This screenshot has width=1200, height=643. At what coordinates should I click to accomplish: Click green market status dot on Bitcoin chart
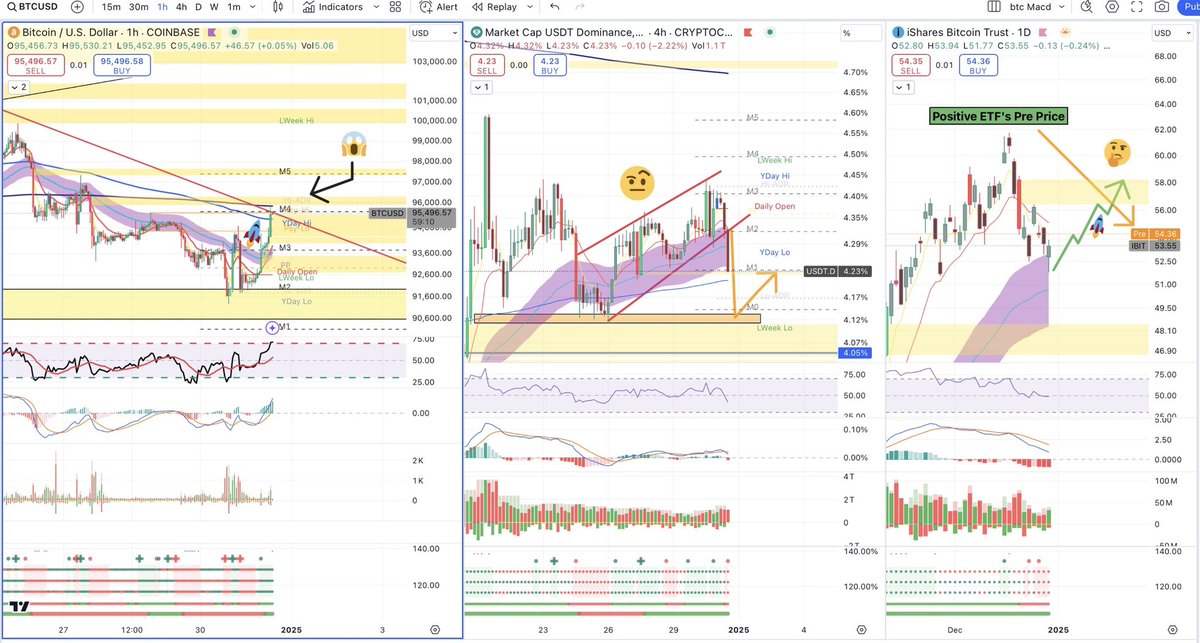236,32
